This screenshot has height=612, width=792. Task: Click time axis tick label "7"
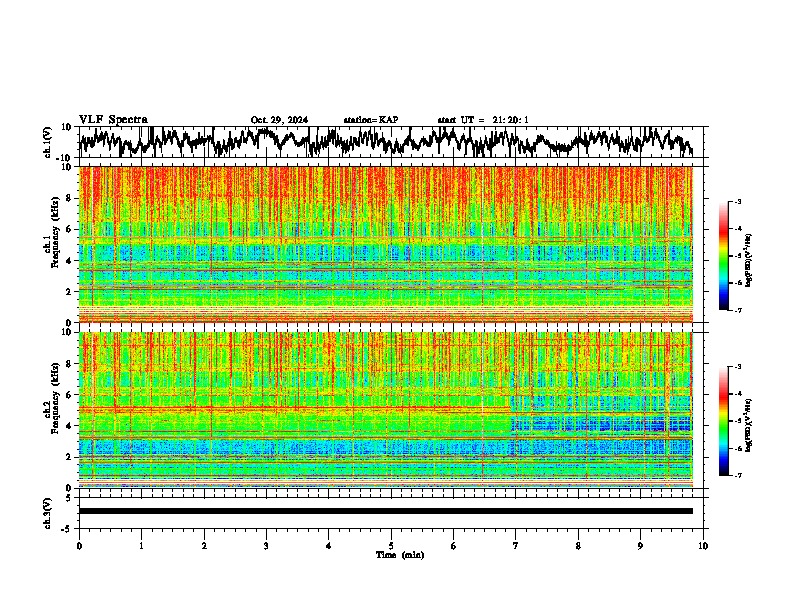pos(516,546)
